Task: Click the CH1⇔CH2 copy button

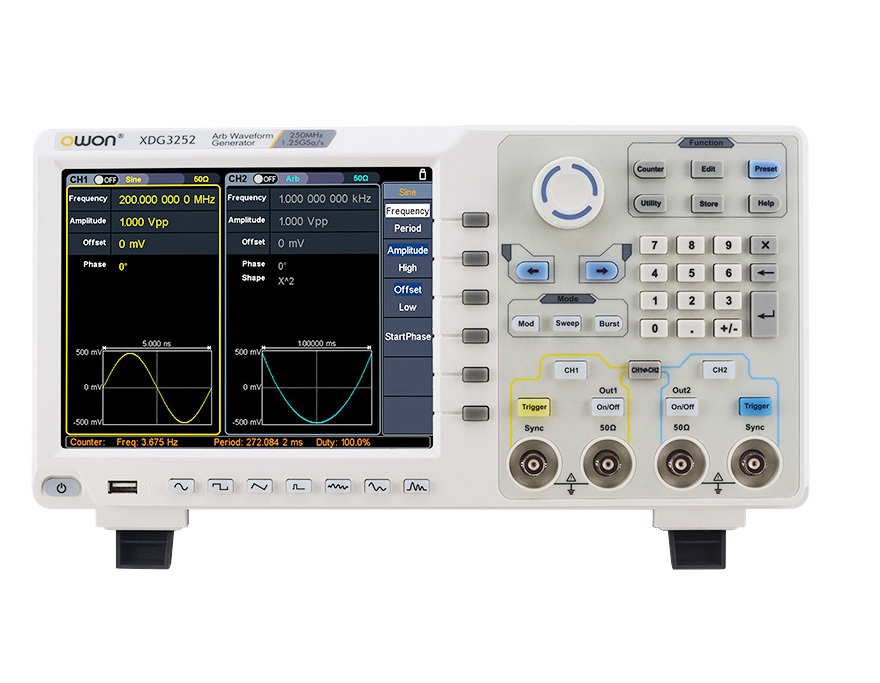Action: click(x=644, y=370)
